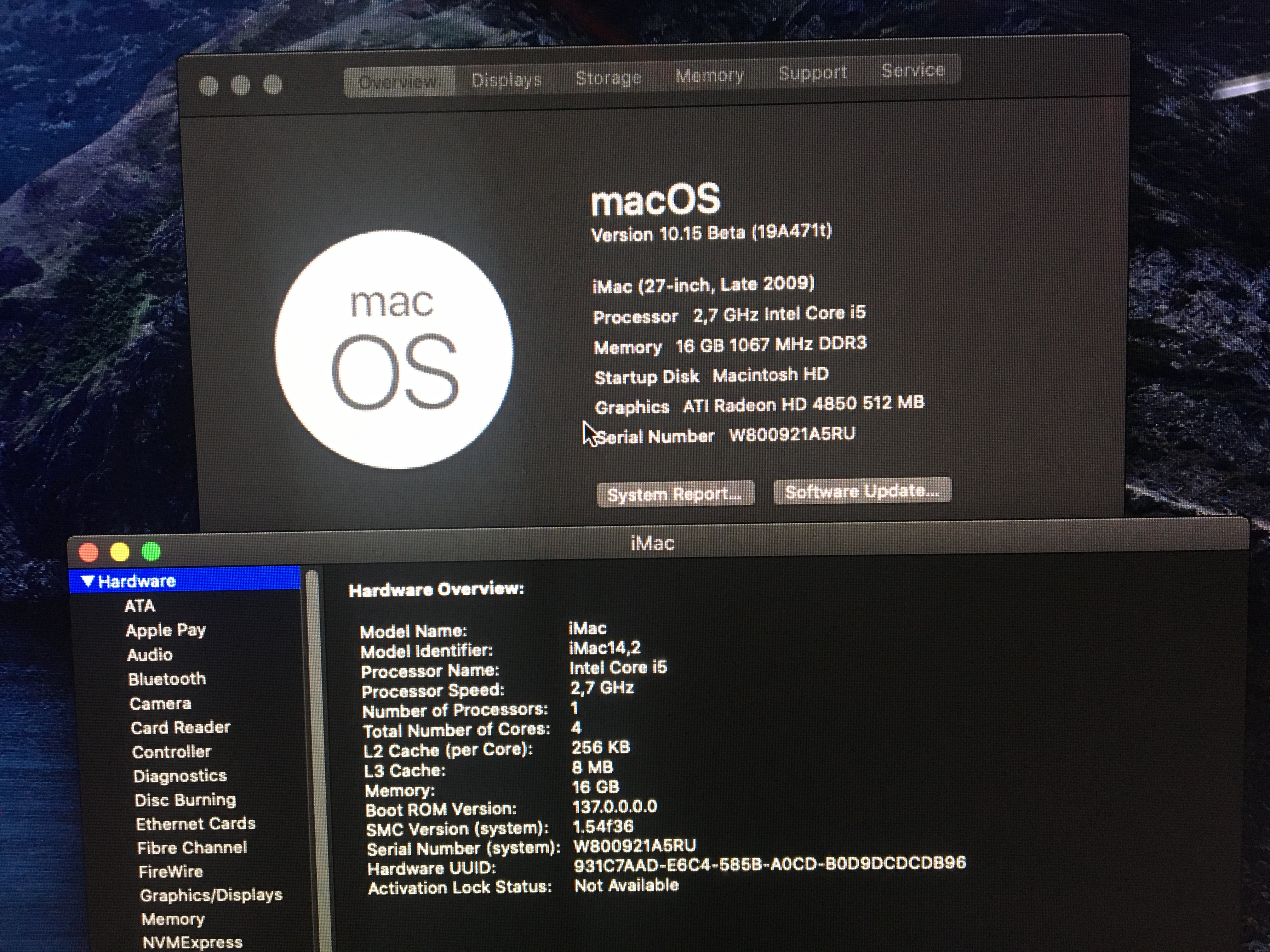
Task: Open Graphics/Displays sidebar entry
Action: coord(211,895)
